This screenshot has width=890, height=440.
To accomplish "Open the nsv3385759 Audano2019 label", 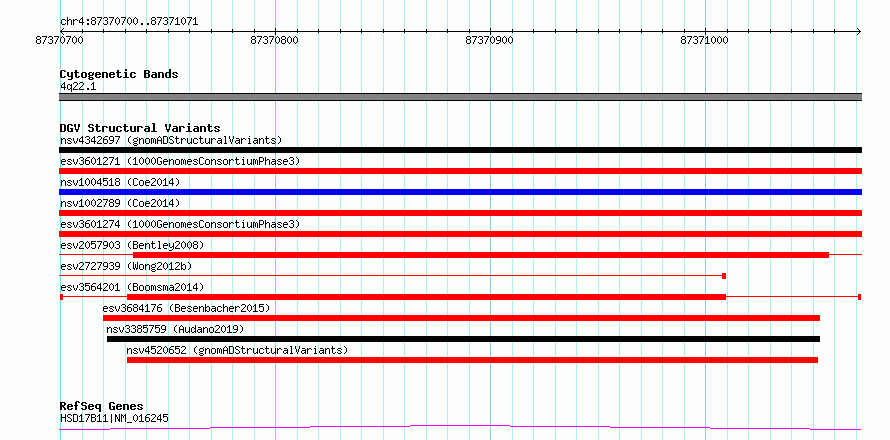I will (x=175, y=329).
